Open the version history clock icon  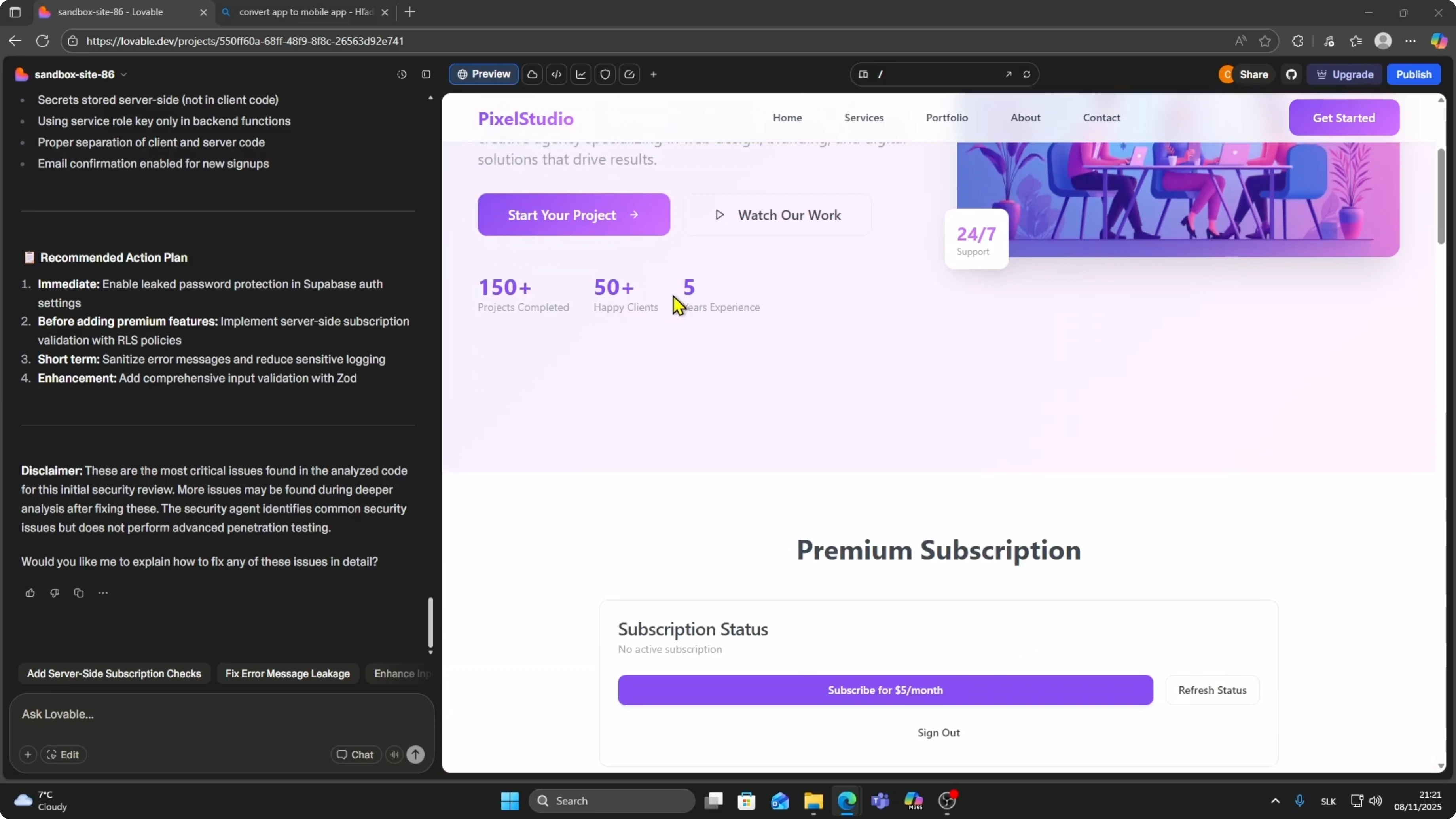tap(402, 74)
